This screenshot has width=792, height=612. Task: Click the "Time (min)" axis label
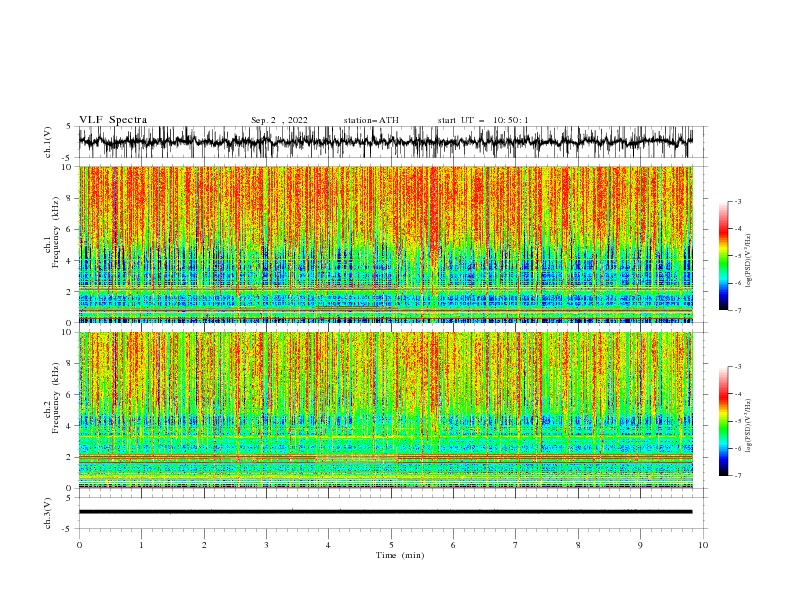[400, 555]
